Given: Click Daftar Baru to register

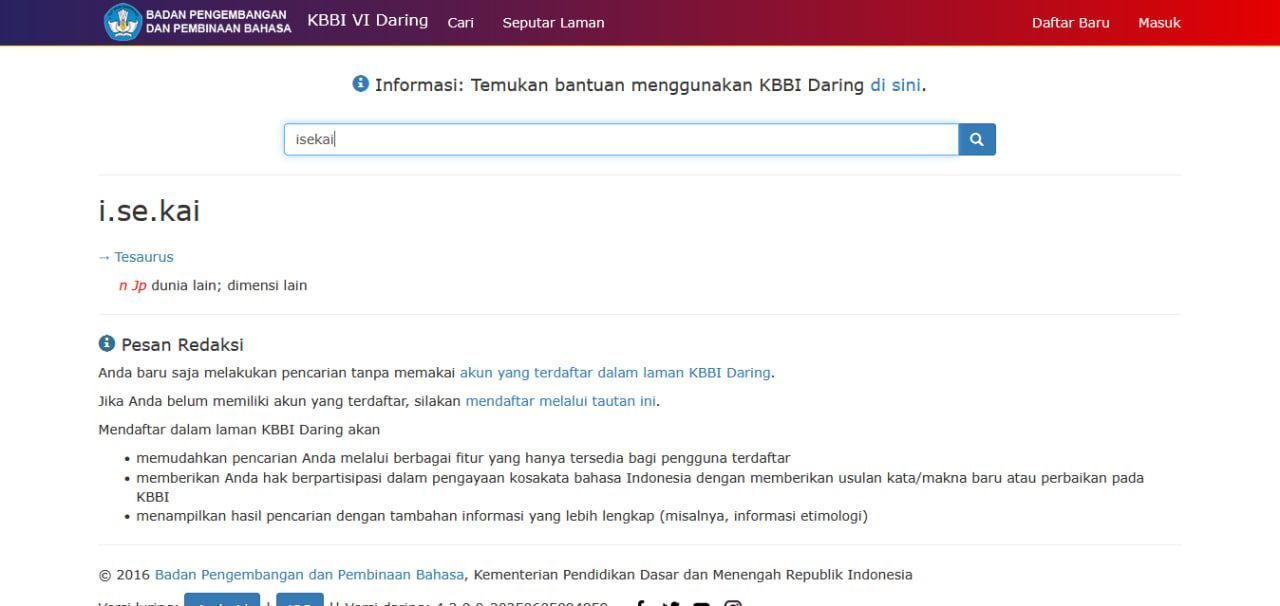Looking at the screenshot, I should 1070,23.
